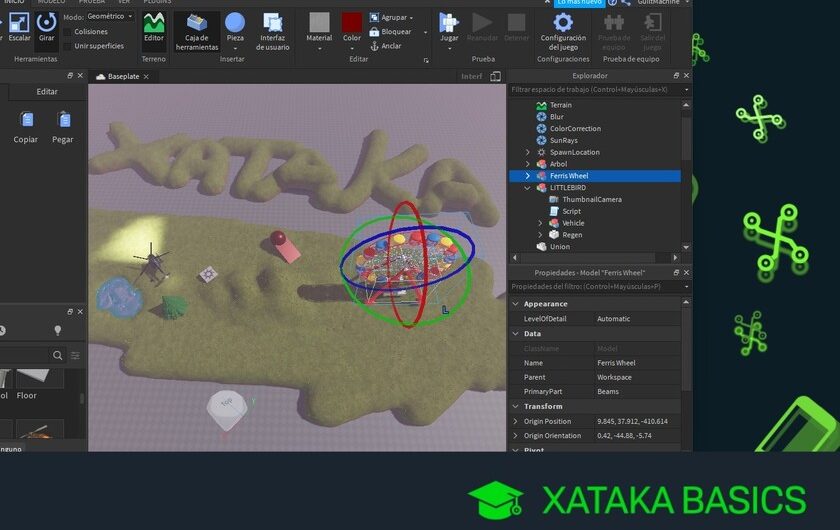Click Propiedades filter input field
This screenshot has width=840, height=530.
(595, 287)
